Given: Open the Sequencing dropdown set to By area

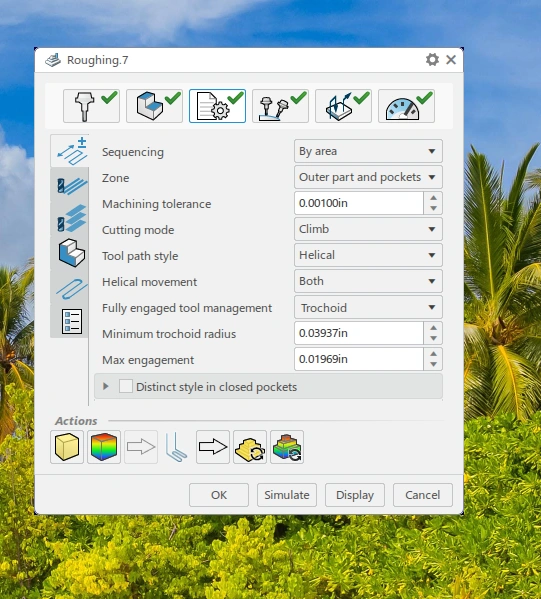Looking at the screenshot, I should click(x=368, y=151).
